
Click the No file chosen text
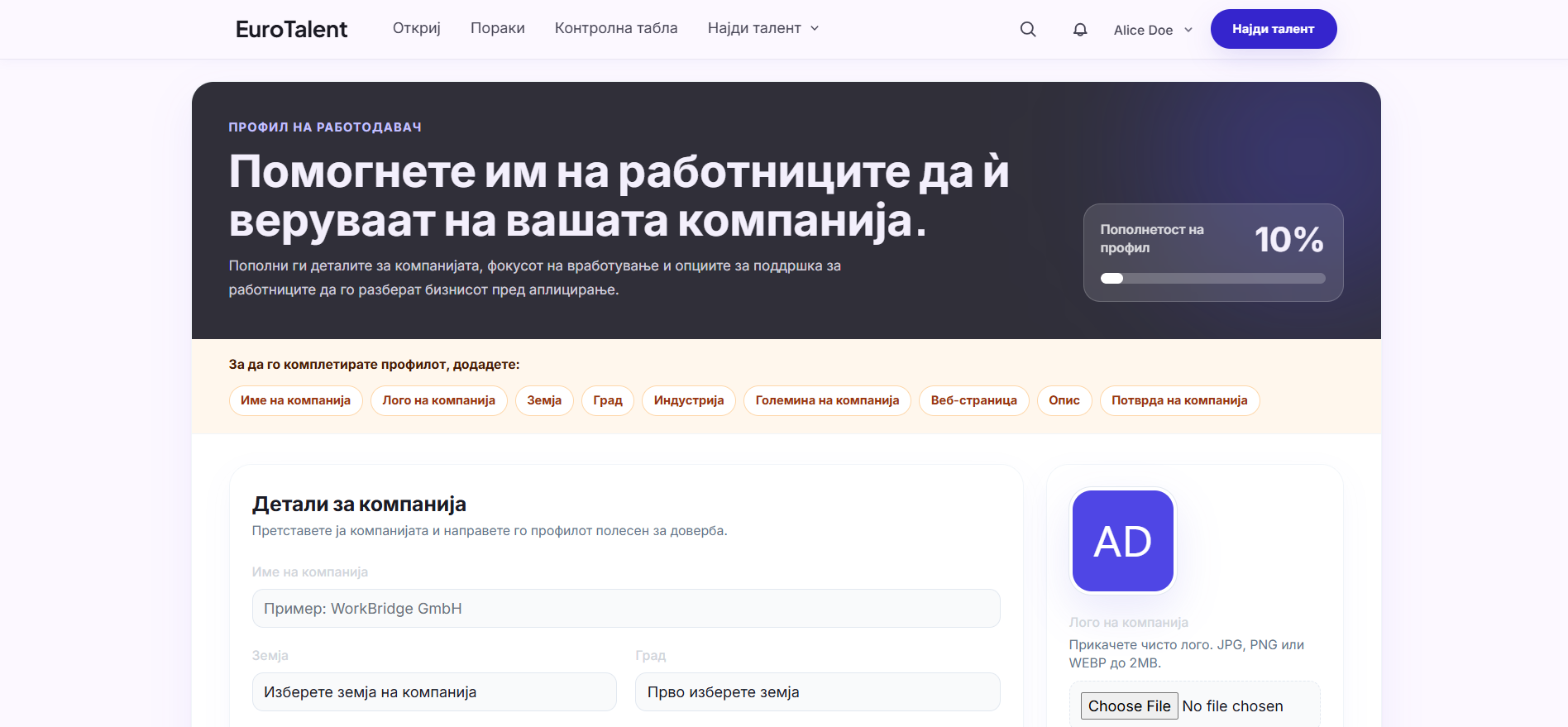coord(1233,706)
